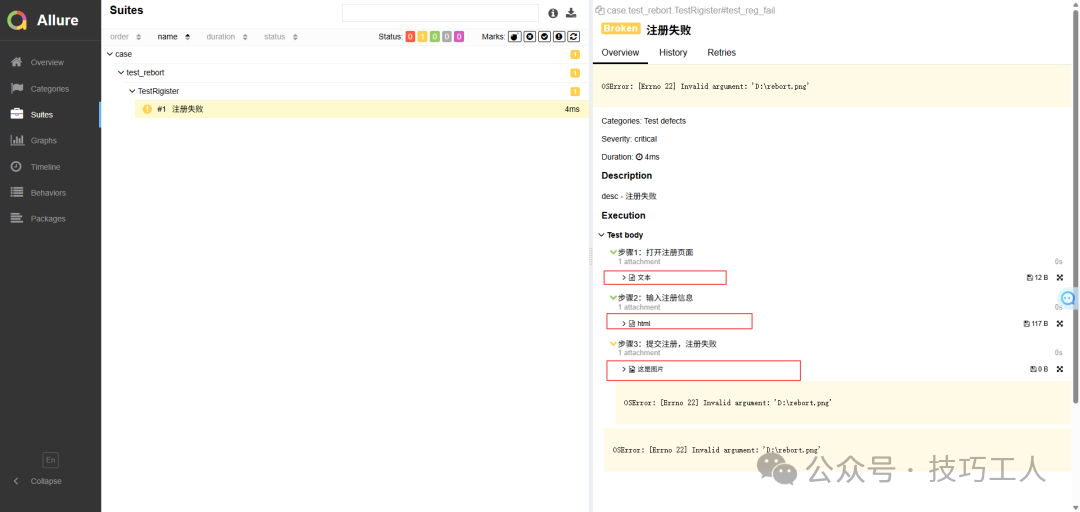
Task: Toggle the flaky bomb mark filter
Action: point(515,37)
